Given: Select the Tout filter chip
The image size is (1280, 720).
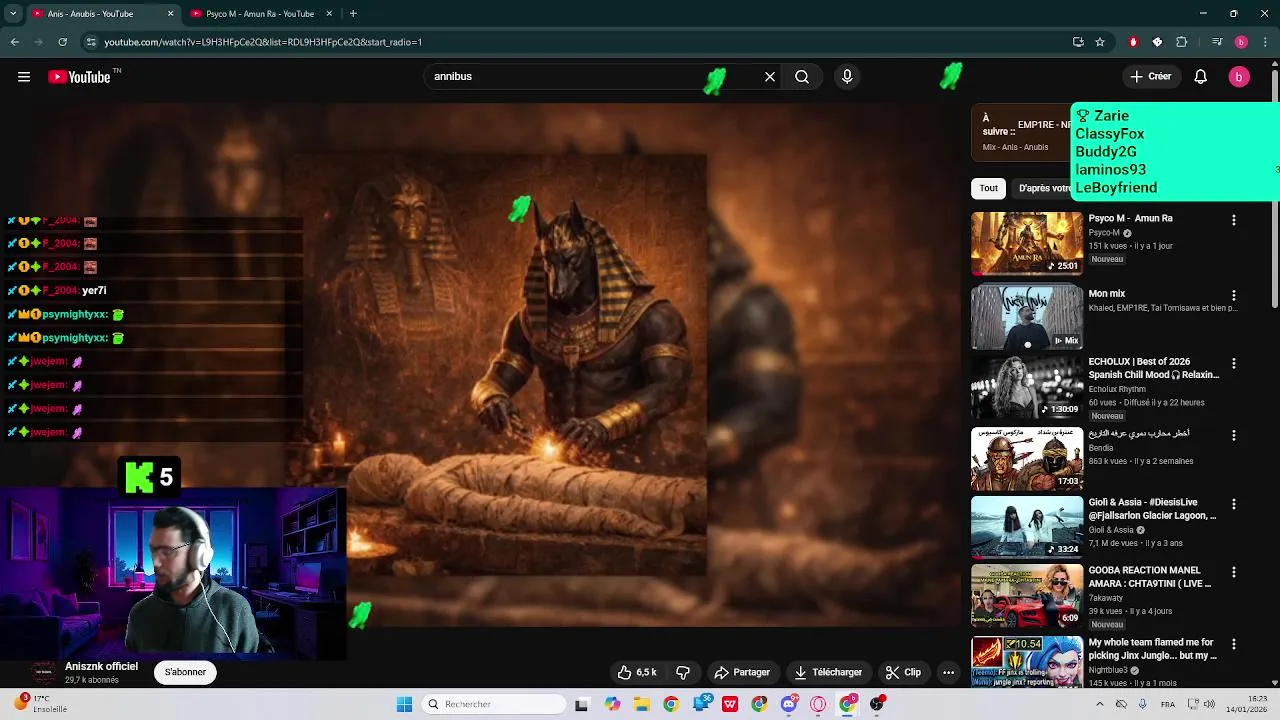Looking at the screenshot, I should pos(988,188).
